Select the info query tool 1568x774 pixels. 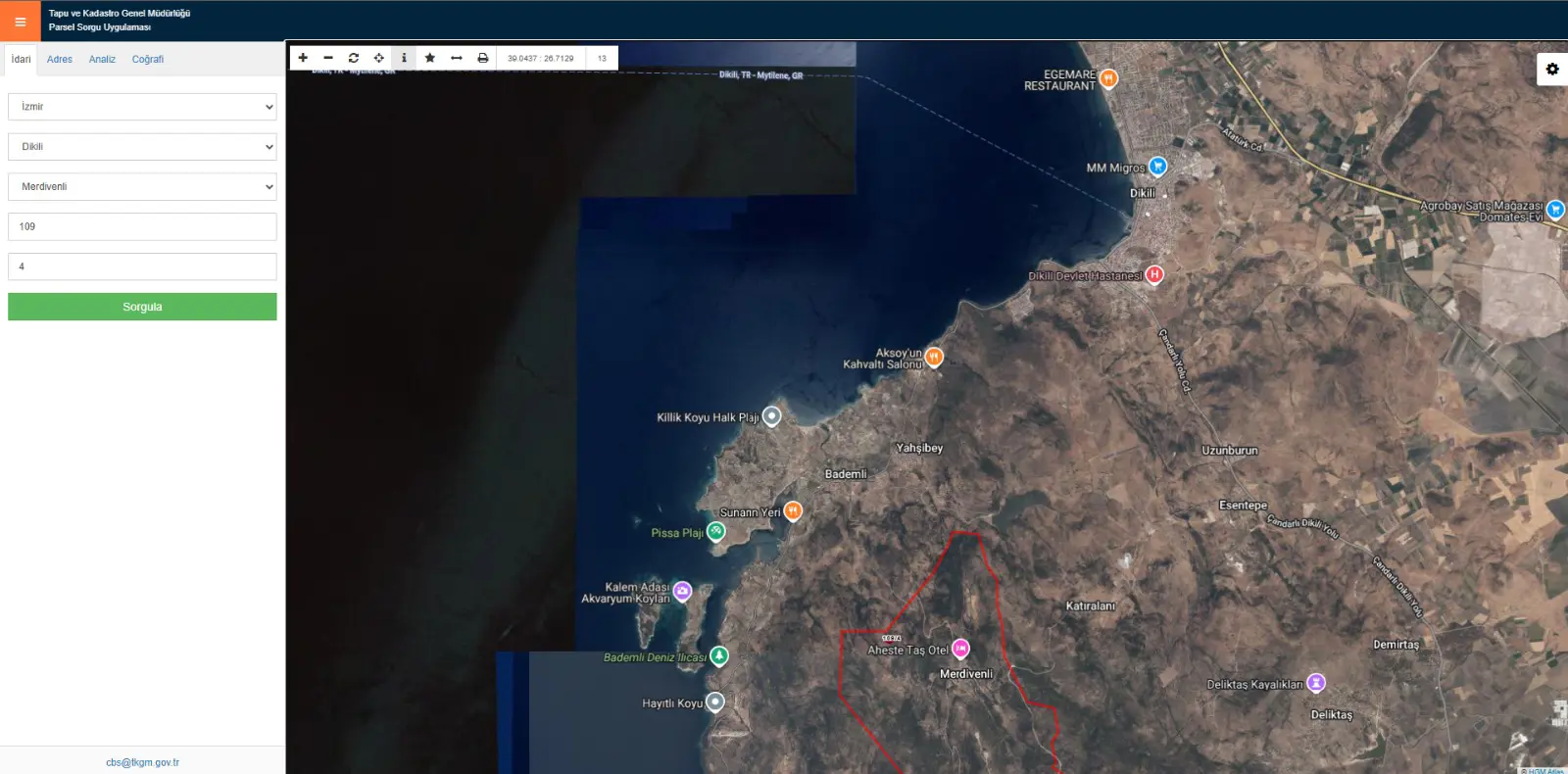[404, 58]
